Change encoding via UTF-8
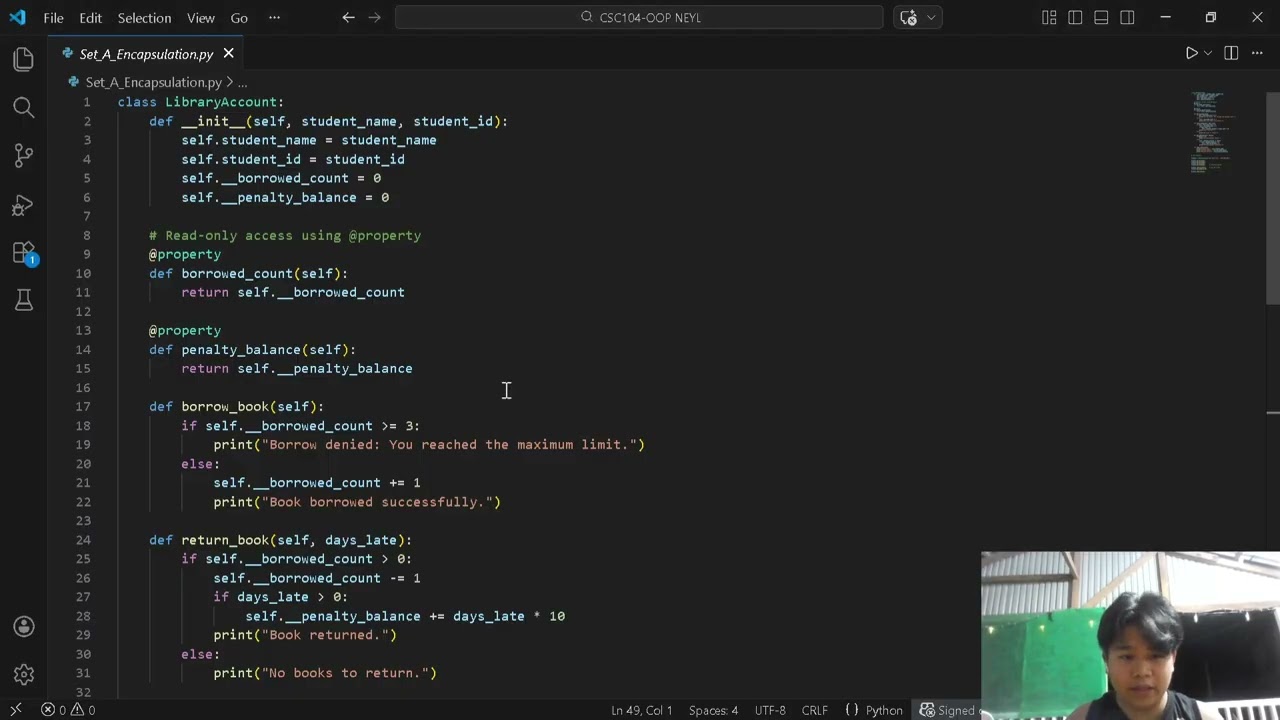1280x720 pixels. pos(770,710)
